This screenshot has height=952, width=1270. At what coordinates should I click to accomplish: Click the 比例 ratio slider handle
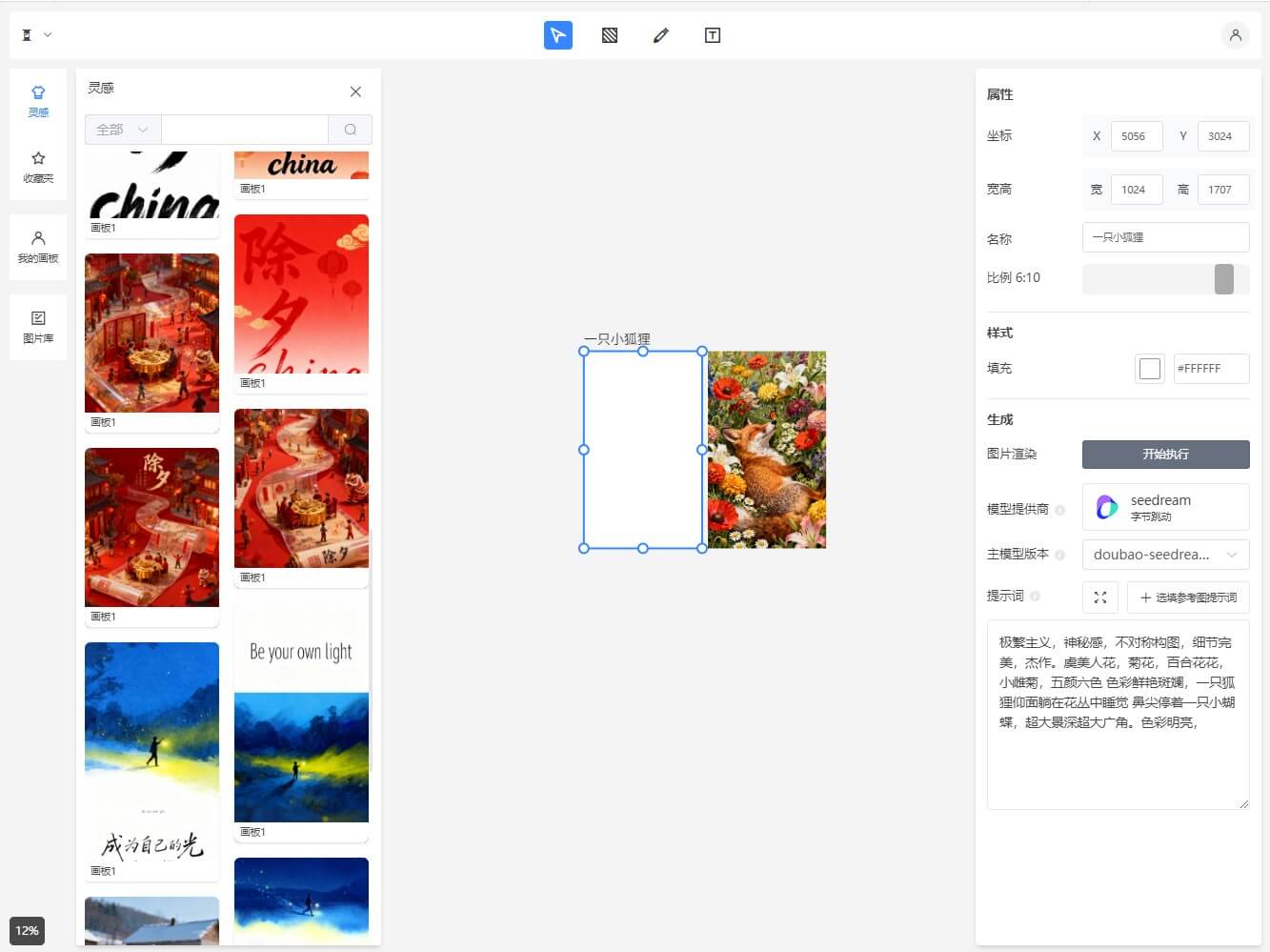1223,279
